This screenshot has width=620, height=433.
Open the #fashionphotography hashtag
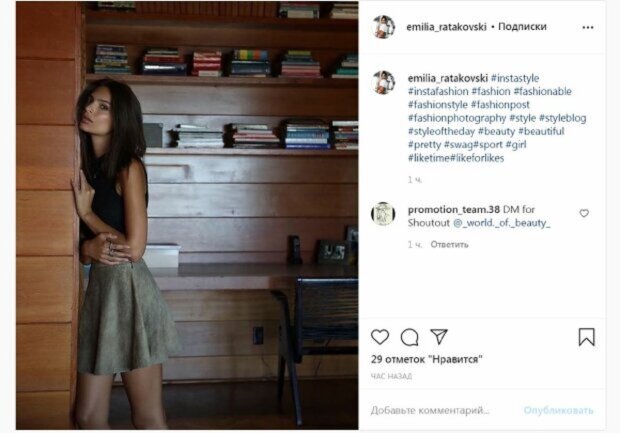[457, 118]
